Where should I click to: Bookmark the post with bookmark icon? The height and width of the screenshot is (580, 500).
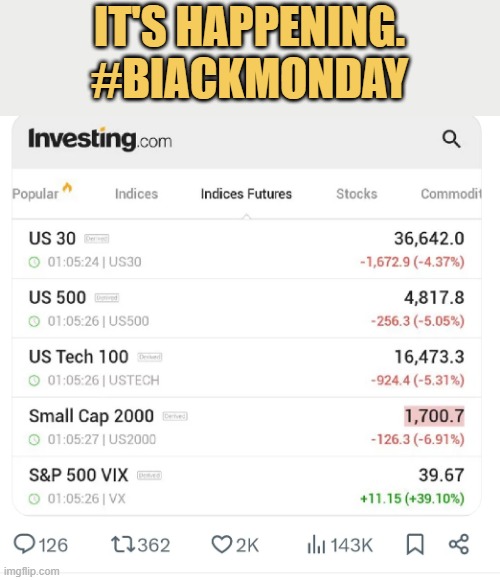click(x=415, y=544)
